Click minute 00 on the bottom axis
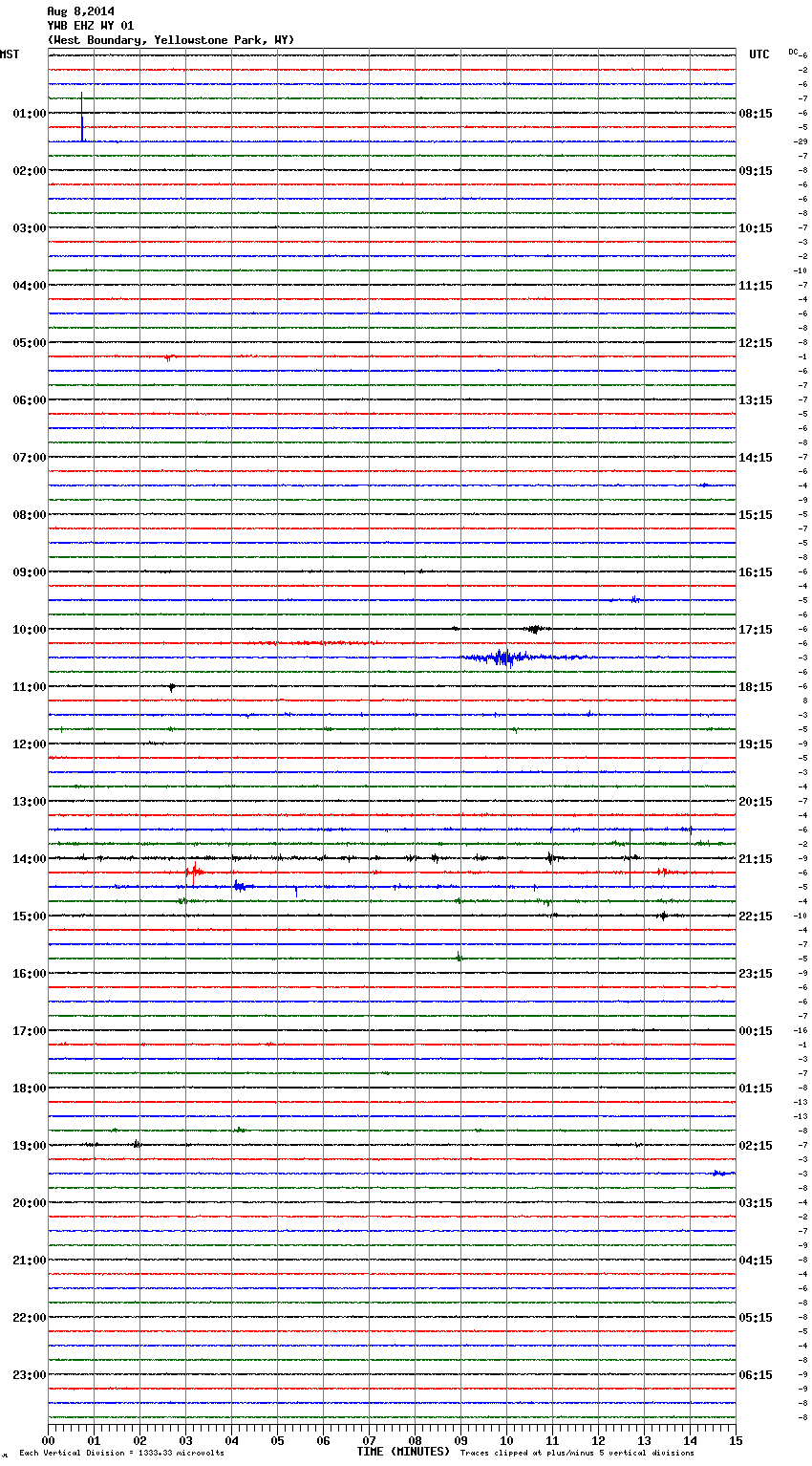The width and height of the screenshot is (812, 1466). 49,1440
